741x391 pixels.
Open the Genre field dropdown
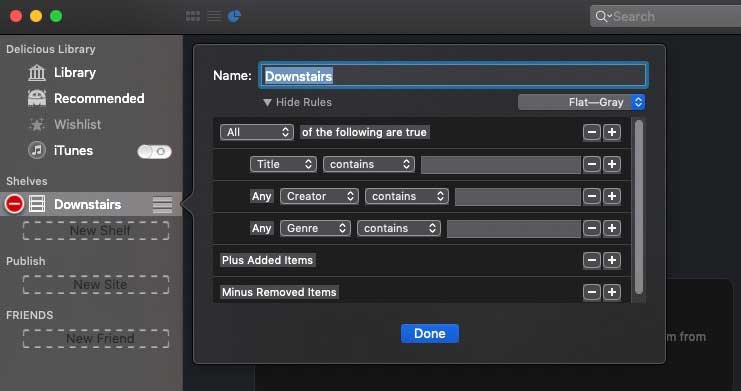point(315,228)
